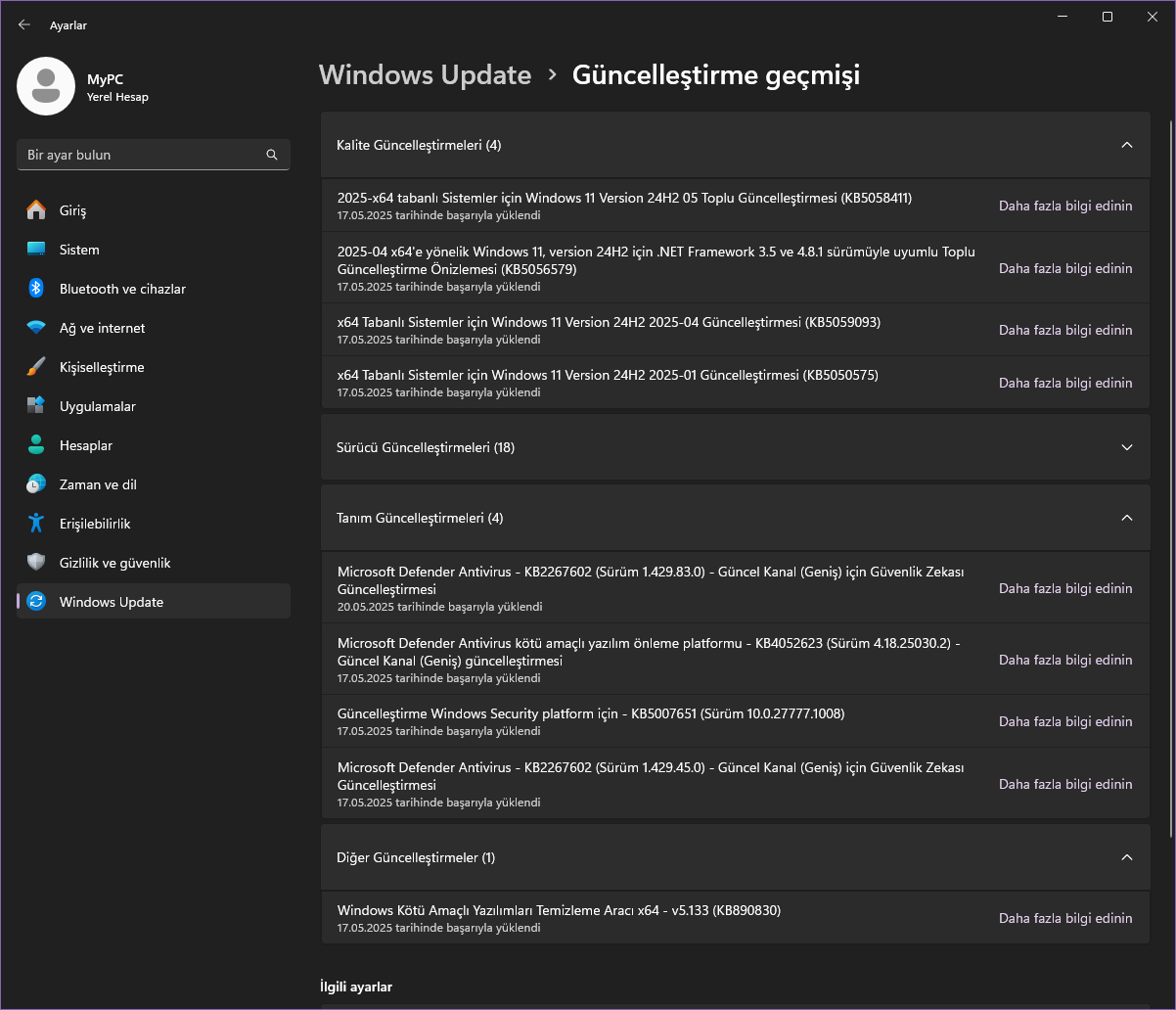Click the Uygulamalar apps icon
This screenshot has height=1010, width=1176.
click(36, 406)
